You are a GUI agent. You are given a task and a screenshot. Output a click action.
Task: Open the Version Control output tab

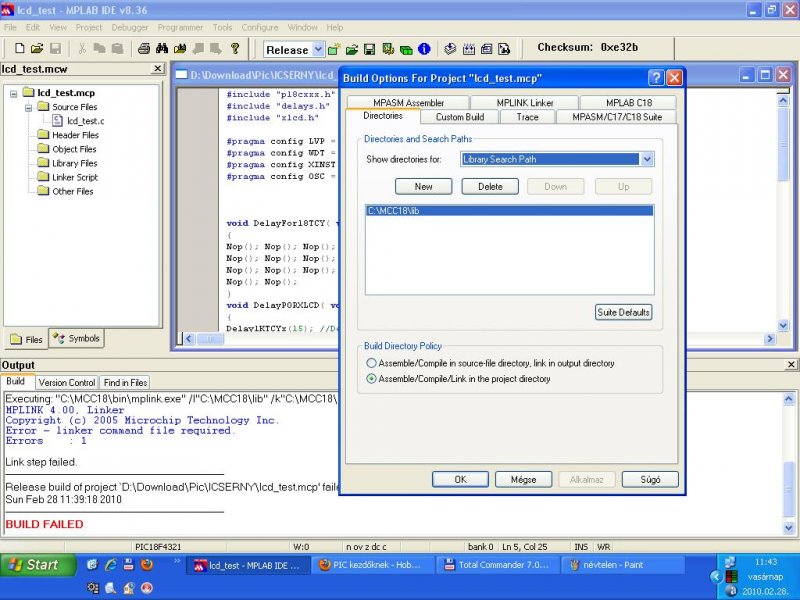67,382
